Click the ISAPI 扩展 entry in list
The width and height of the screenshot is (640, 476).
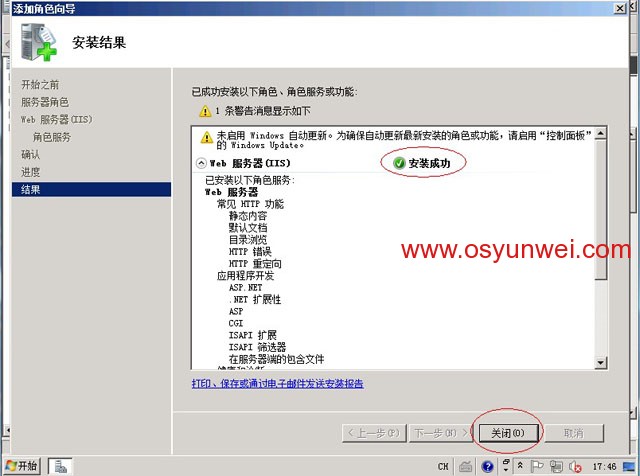(x=253, y=335)
